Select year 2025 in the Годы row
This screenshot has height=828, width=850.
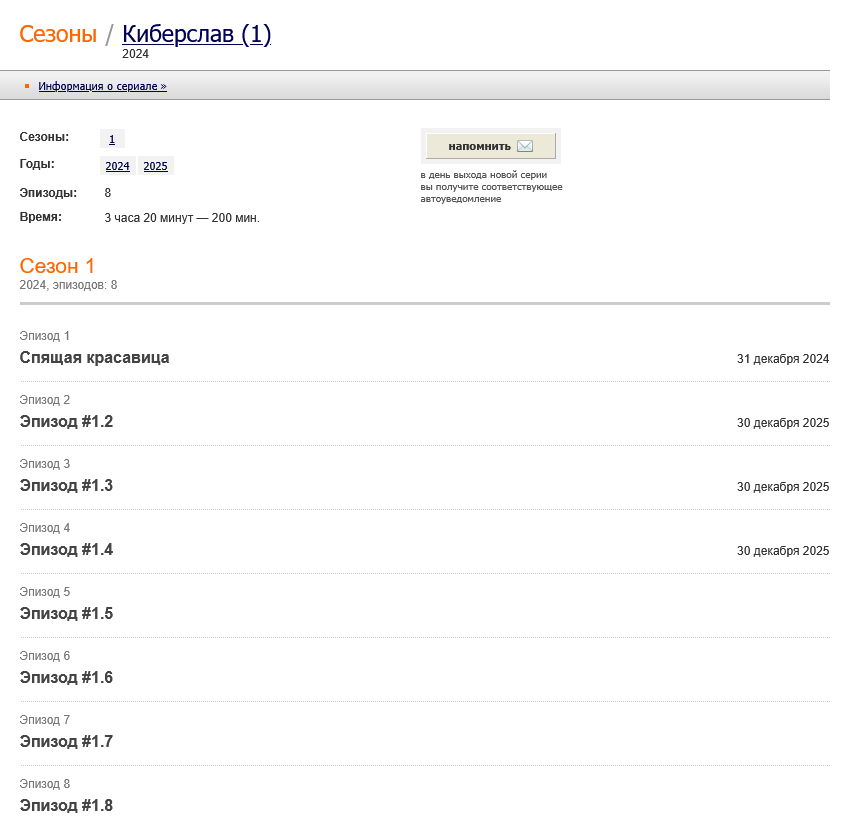pos(155,166)
